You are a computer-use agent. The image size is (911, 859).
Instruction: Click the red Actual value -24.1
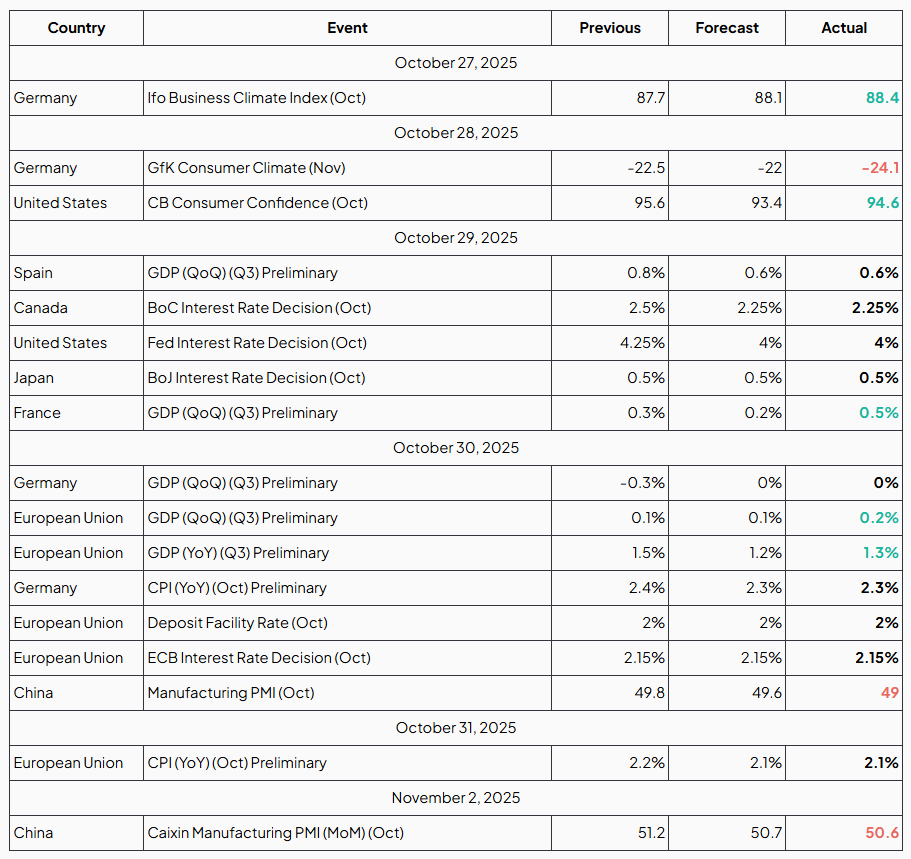click(x=880, y=168)
